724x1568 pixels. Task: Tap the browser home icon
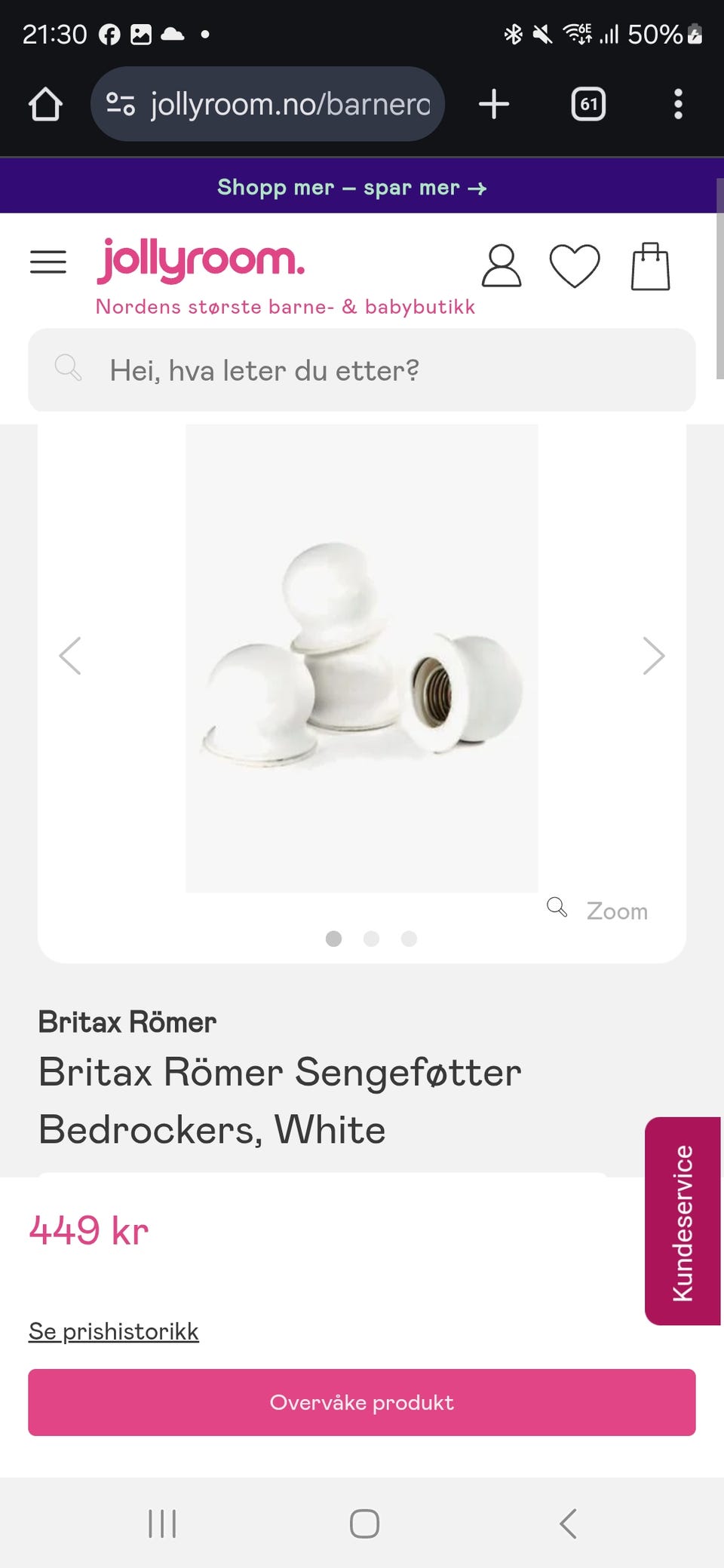pos(45,104)
